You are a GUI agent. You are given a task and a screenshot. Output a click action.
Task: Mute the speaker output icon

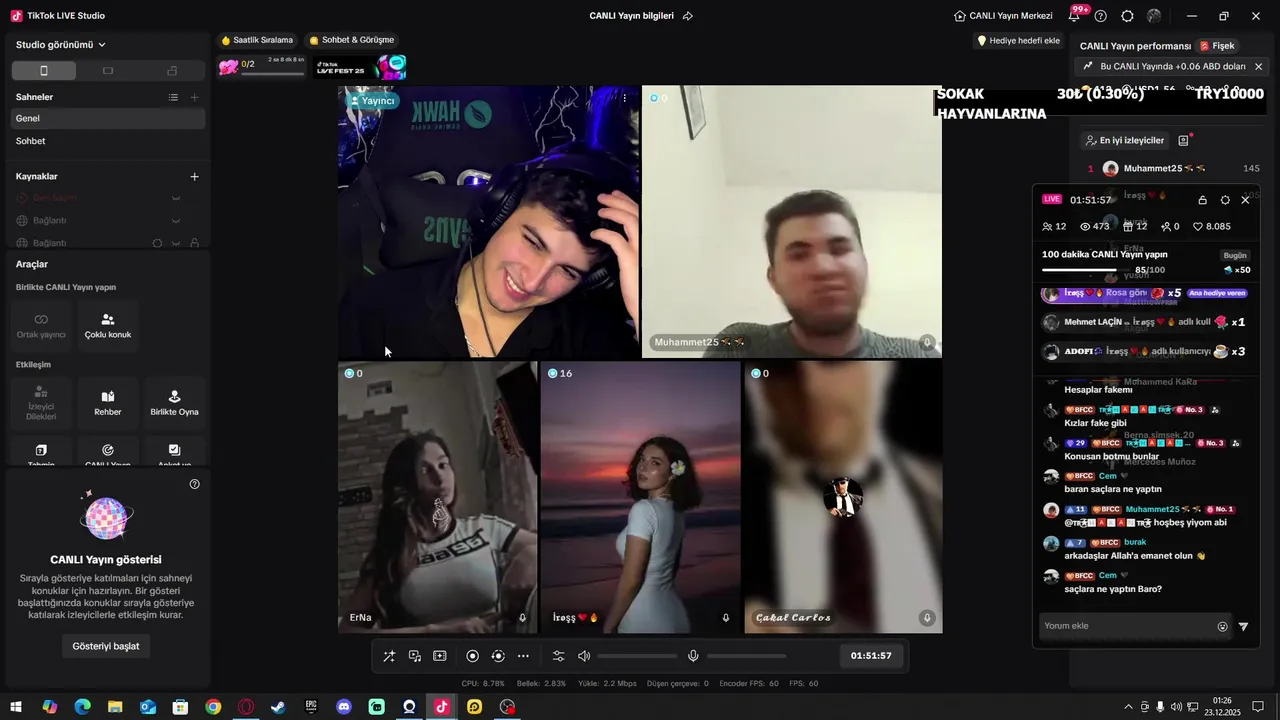click(584, 656)
